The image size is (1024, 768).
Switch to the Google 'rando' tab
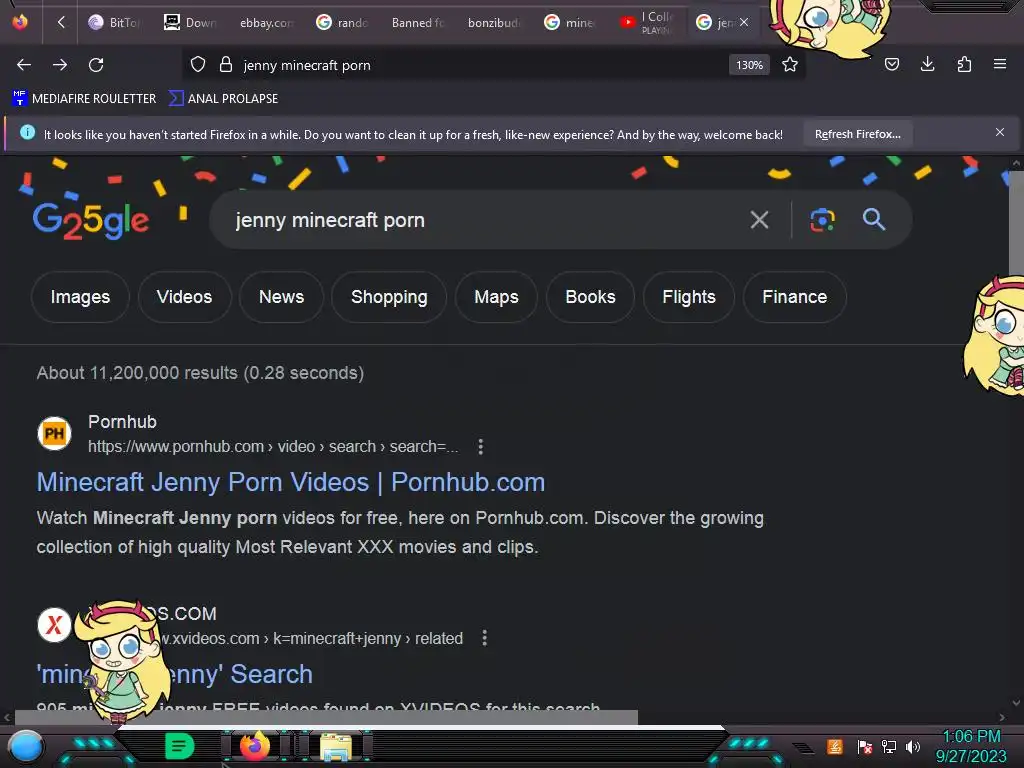[x=342, y=22]
